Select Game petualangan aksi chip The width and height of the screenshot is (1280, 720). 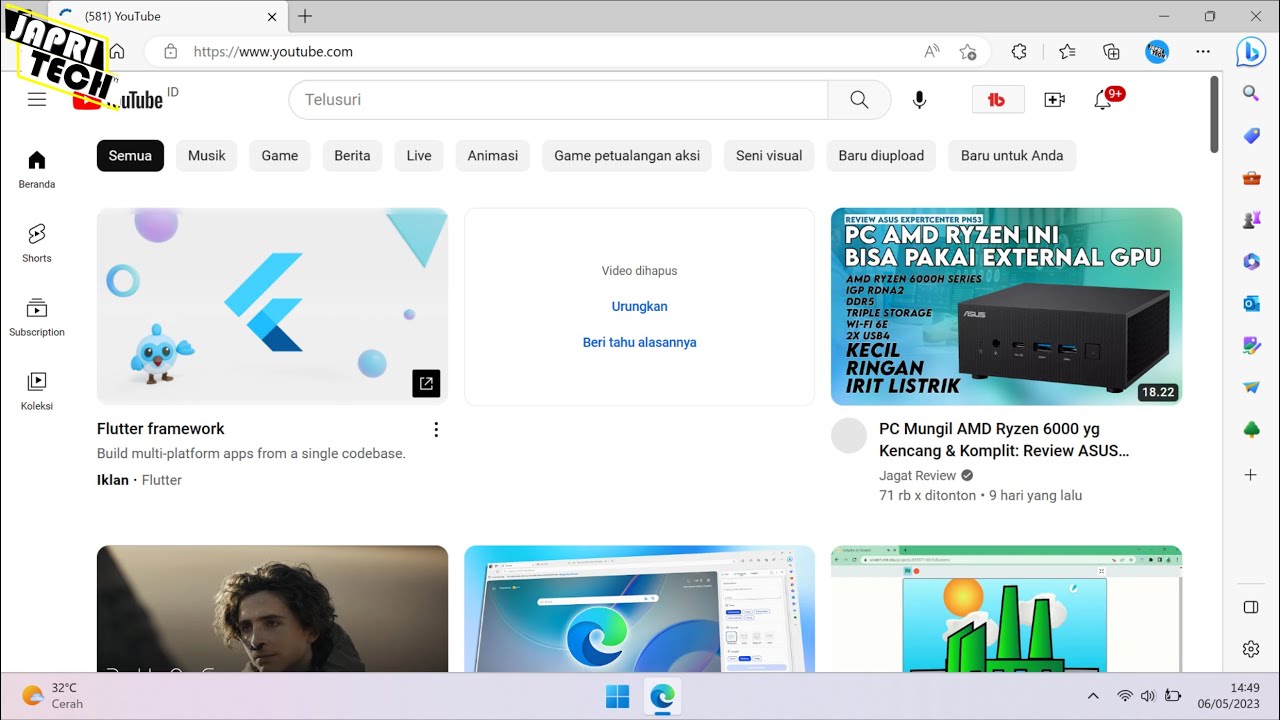tap(627, 156)
